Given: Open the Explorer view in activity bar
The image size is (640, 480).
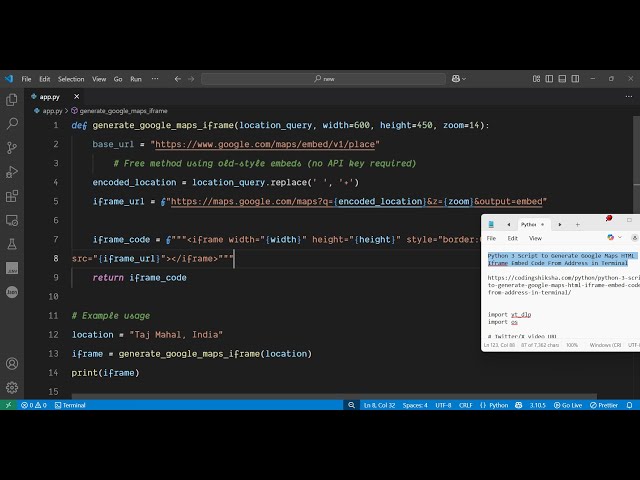Looking at the screenshot, I should click(x=12, y=100).
